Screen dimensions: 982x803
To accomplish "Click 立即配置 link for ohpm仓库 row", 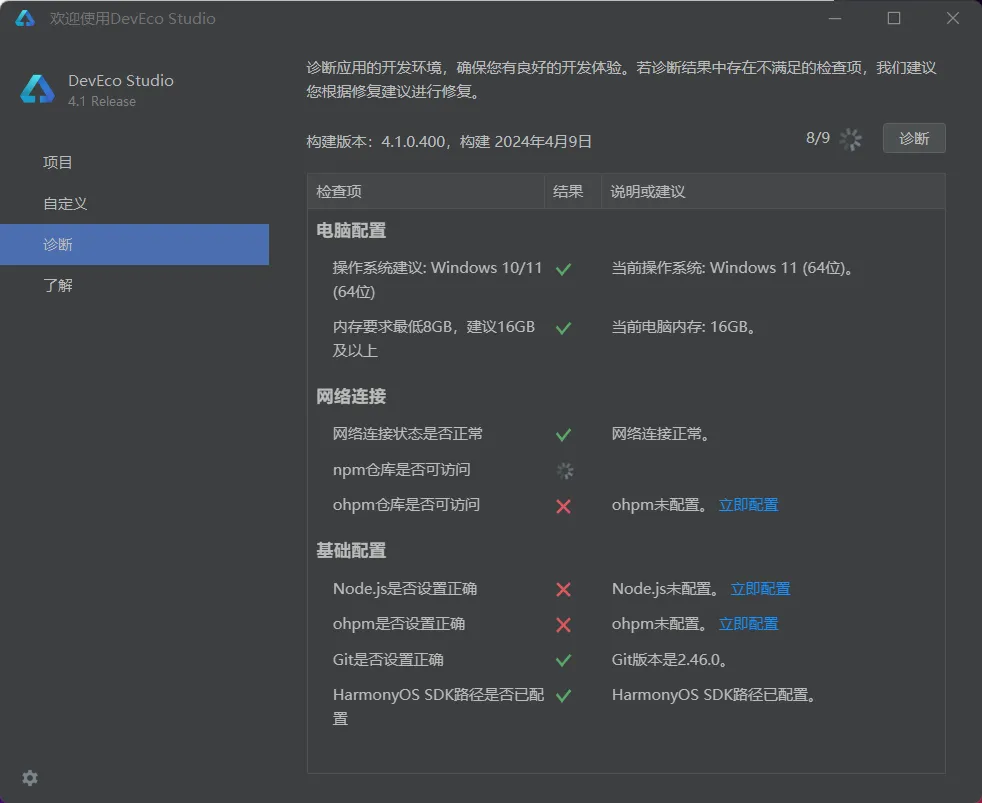I will (748, 505).
